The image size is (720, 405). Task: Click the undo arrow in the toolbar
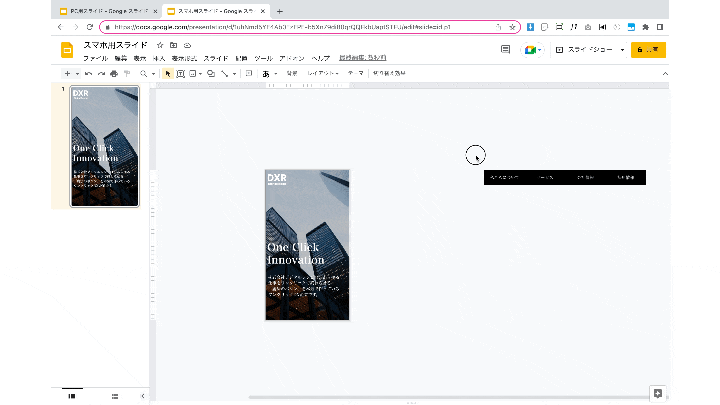coord(88,74)
